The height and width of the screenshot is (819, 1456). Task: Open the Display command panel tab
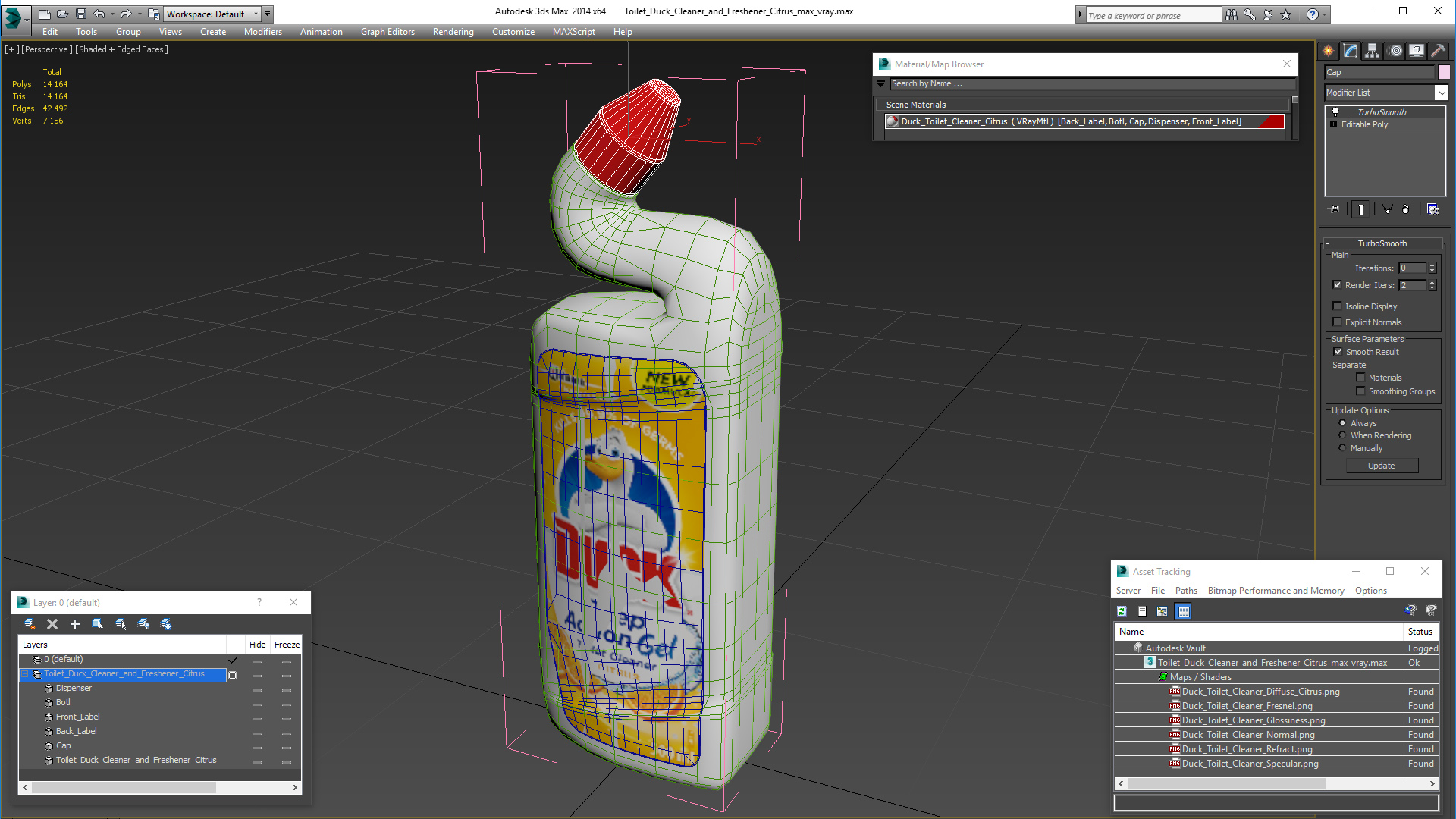click(x=1417, y=51)
